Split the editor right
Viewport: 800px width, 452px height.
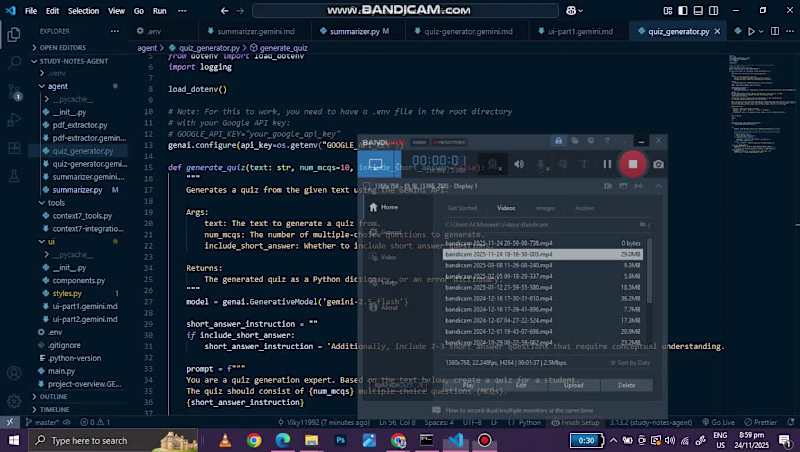[x=774, y=31]
